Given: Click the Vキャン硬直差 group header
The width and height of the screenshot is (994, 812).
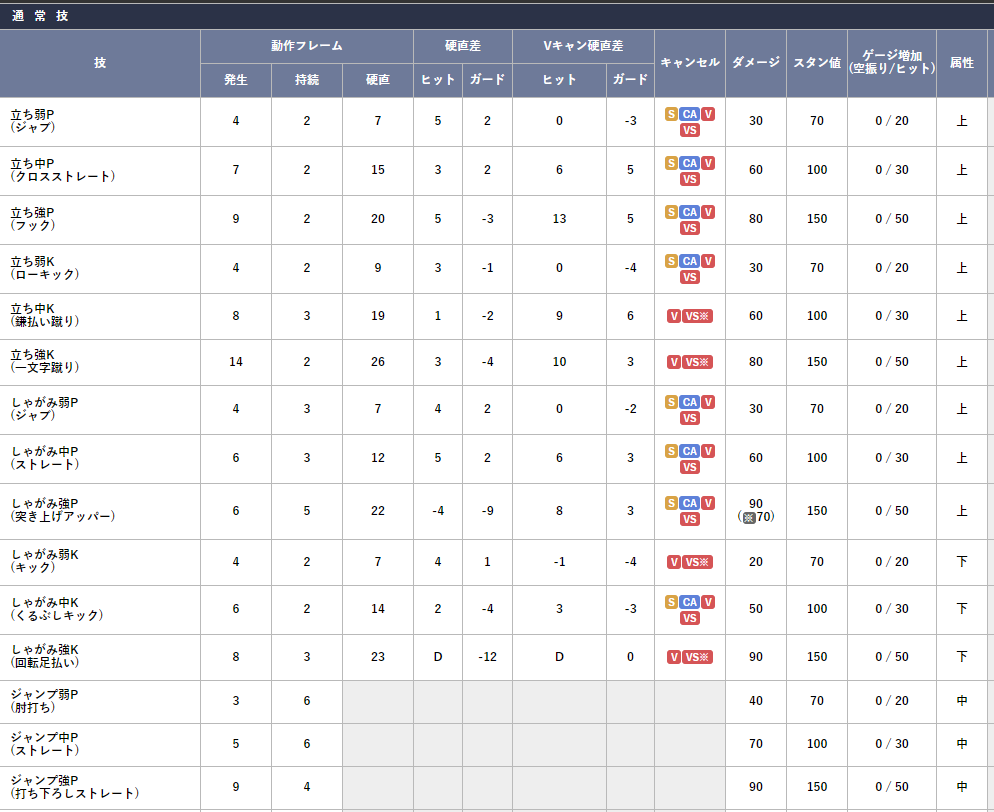Looking at the screenshot, I should tap(583, 46).
